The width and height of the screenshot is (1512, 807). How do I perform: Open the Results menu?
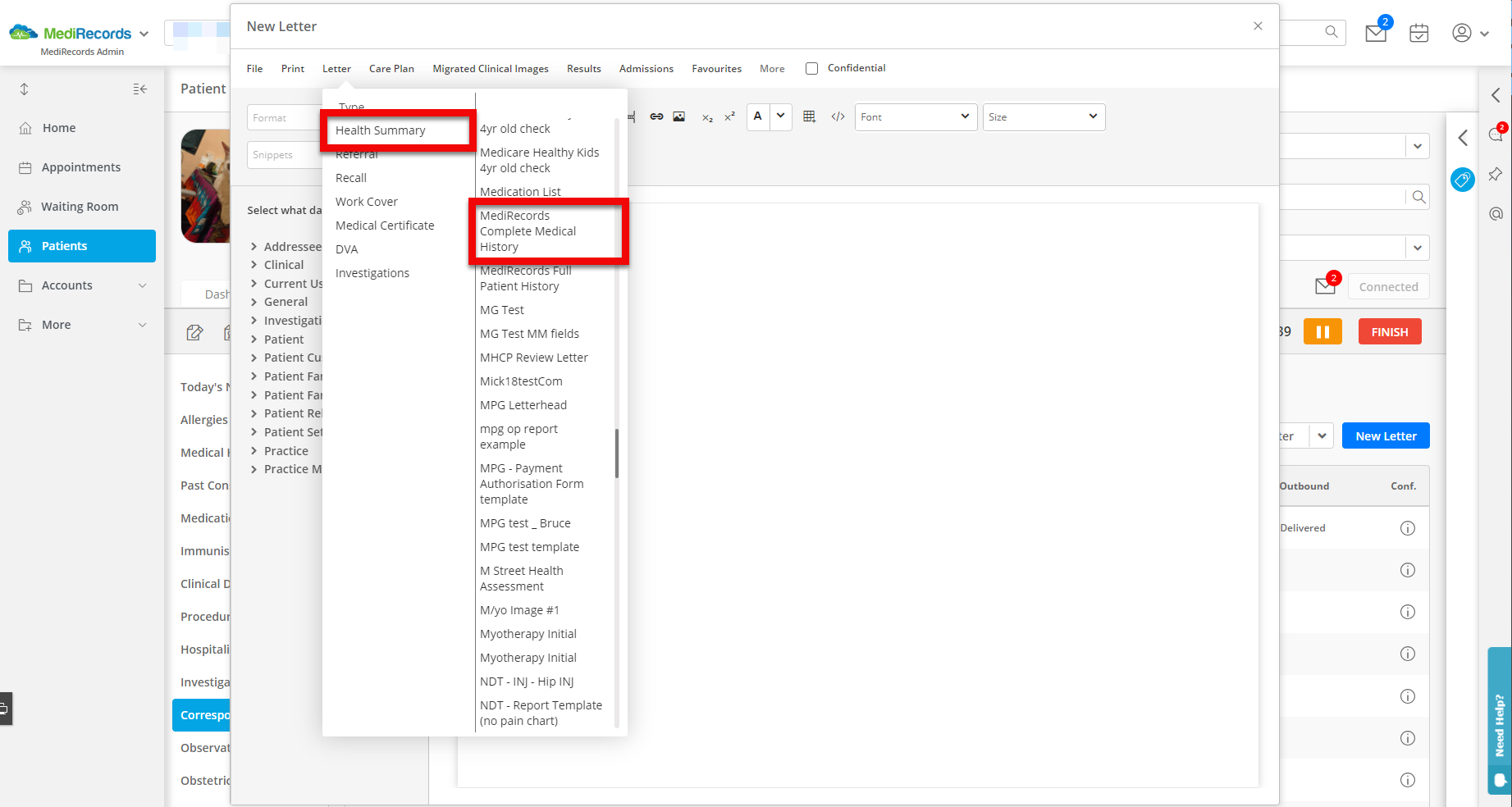pos(584,69)
